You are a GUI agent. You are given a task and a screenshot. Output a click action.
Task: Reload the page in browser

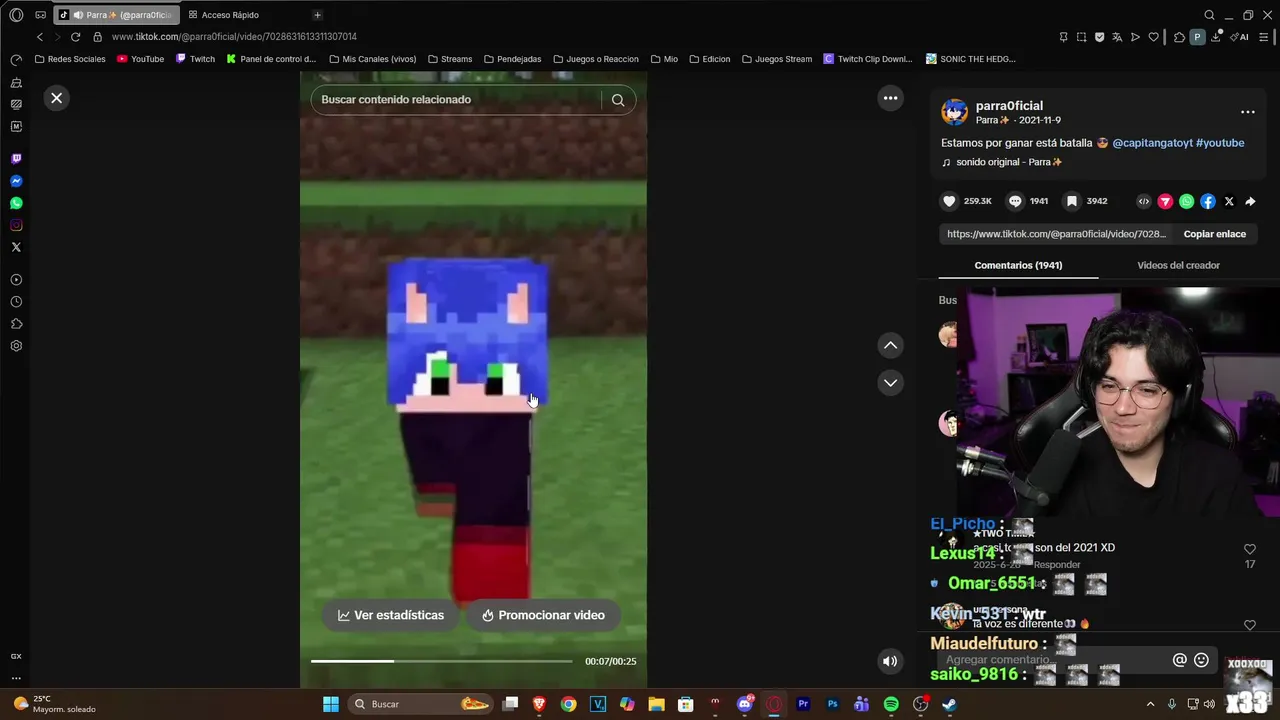(75, 37)
